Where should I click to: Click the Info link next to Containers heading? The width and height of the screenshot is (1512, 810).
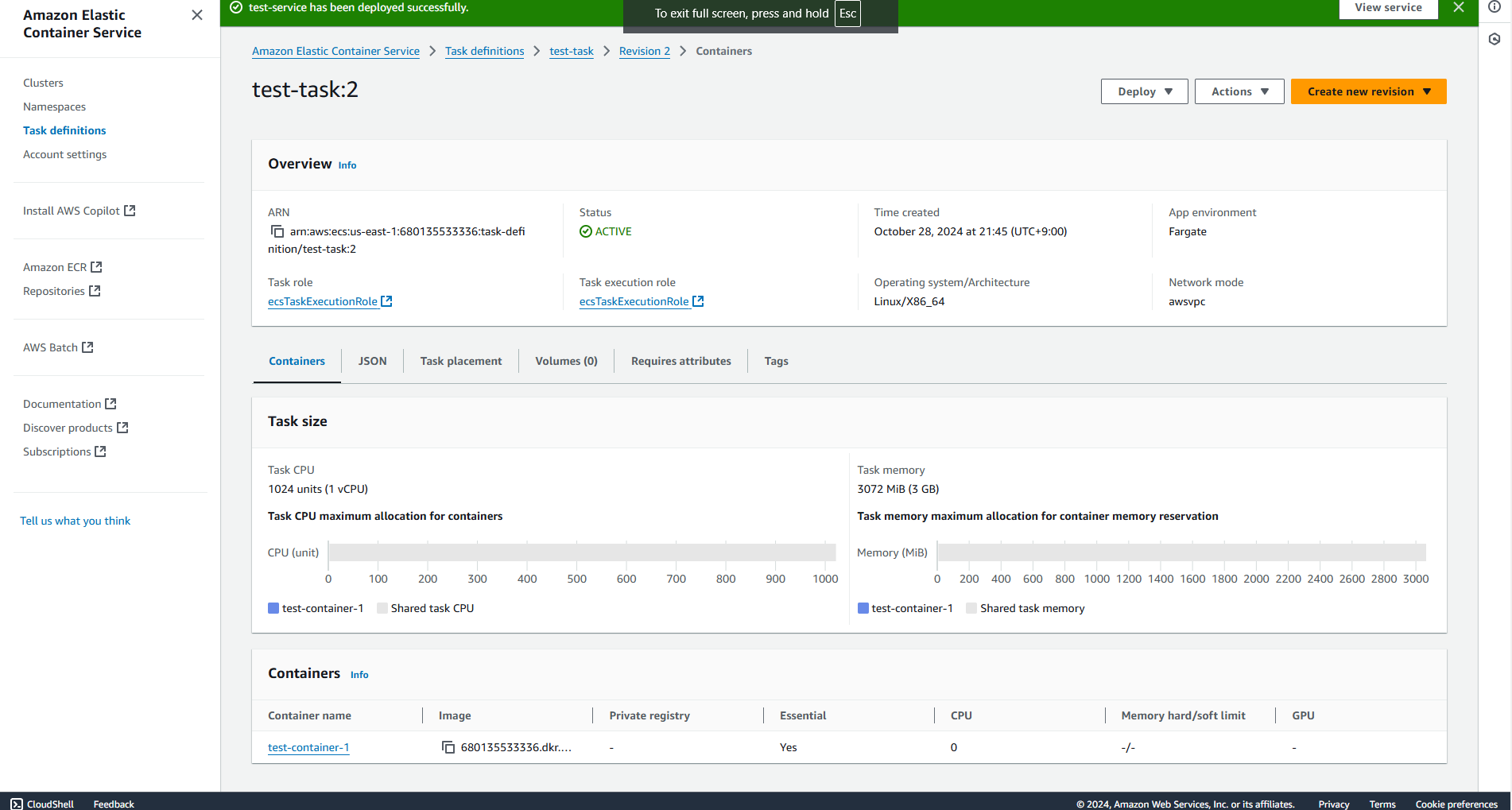(x=359, y=675)
